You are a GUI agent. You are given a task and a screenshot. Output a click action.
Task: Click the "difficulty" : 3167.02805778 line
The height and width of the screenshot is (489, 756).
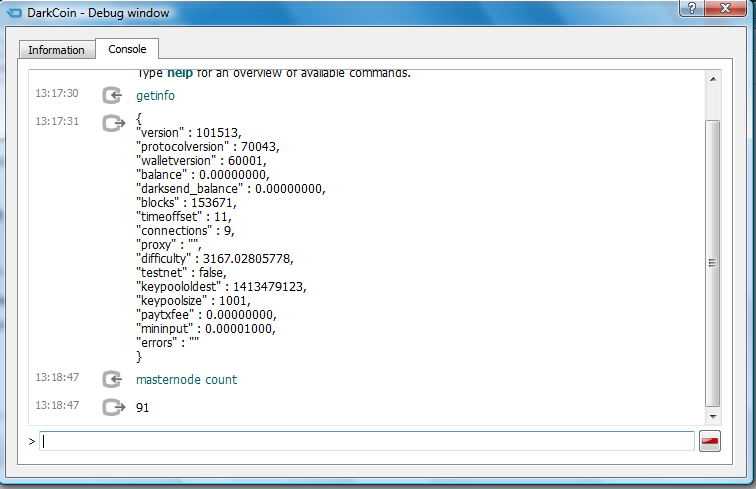215,258
